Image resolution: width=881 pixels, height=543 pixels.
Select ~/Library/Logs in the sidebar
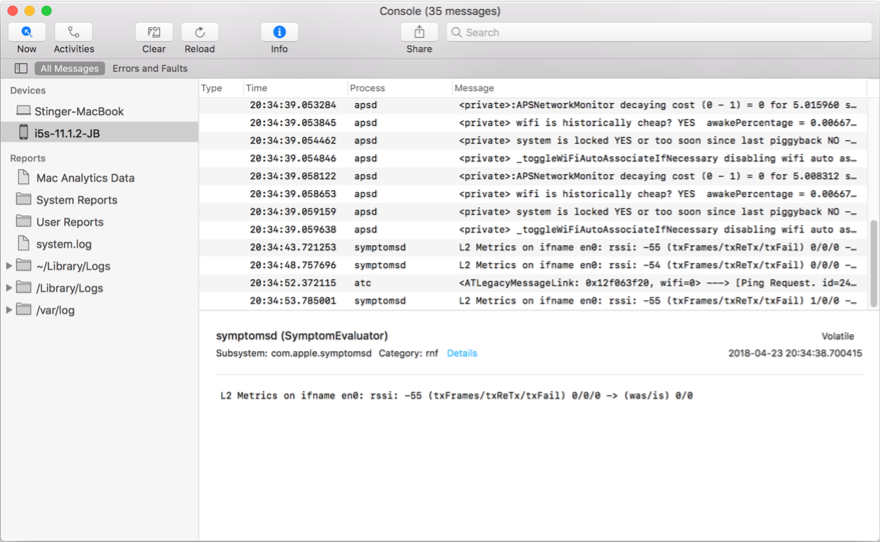tap(73, 266)
